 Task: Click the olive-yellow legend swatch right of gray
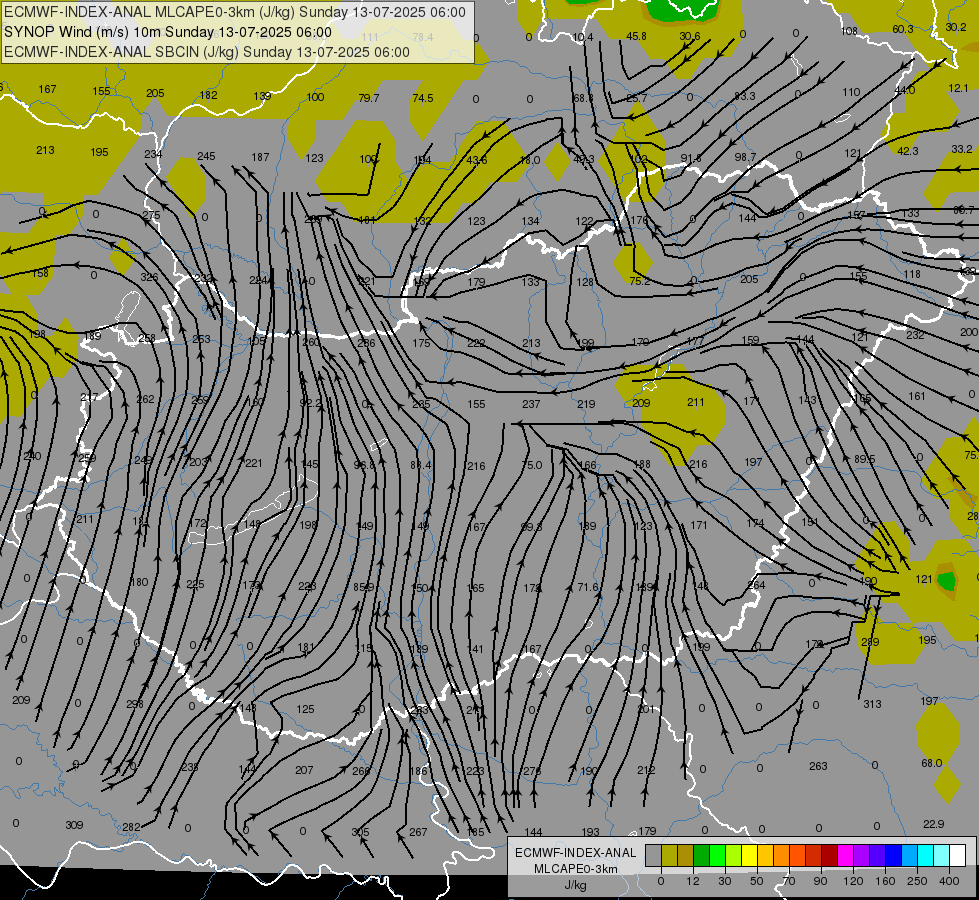pyautogui.click(x=670, y=855)
